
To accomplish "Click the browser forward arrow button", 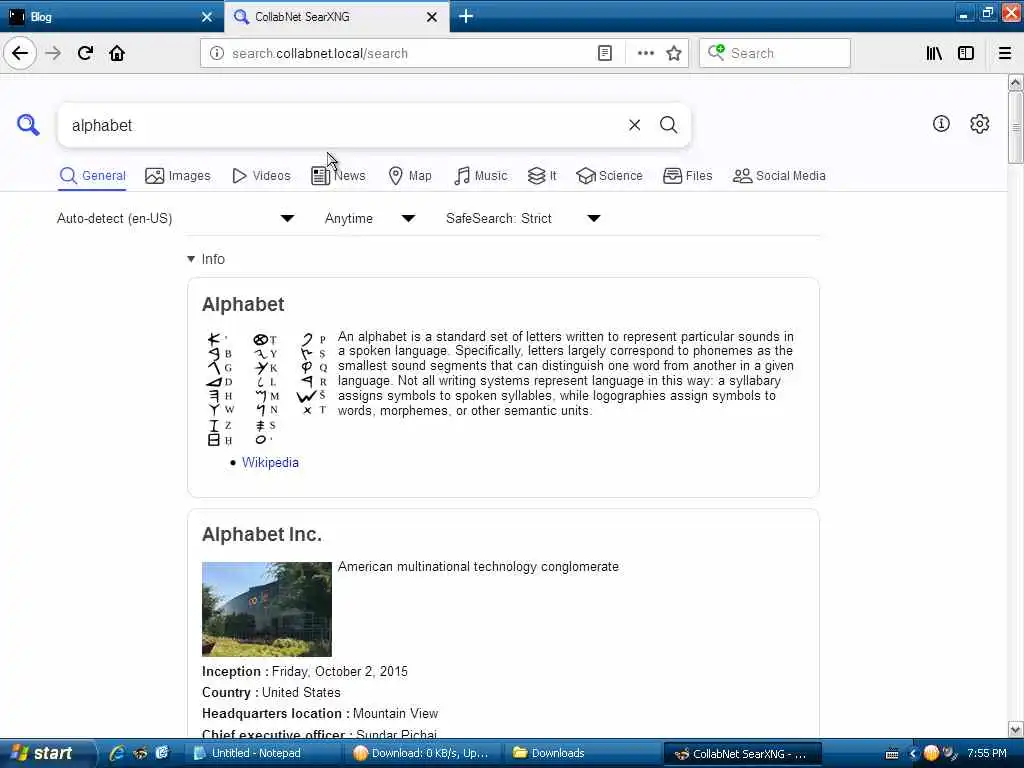I will (53, 53).
